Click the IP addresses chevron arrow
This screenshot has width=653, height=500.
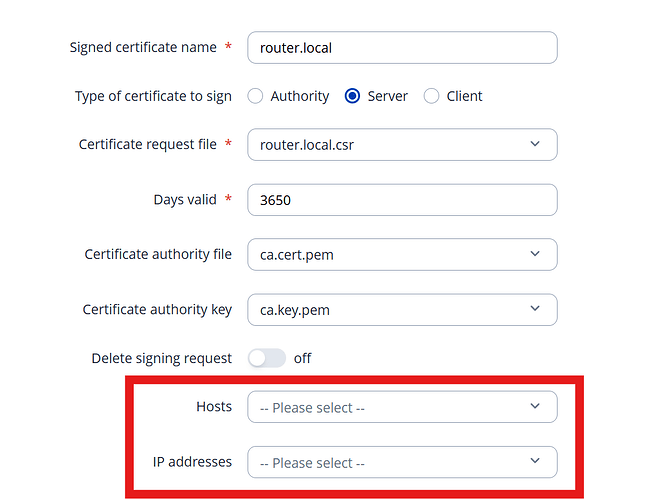point(535,461)
